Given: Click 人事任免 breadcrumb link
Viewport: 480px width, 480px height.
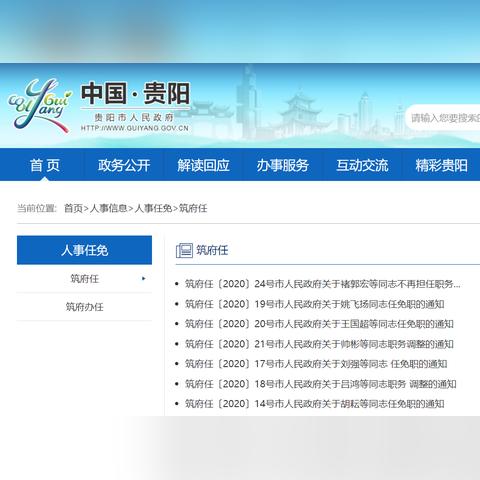Looking at the screenshot, I should 153,208.
